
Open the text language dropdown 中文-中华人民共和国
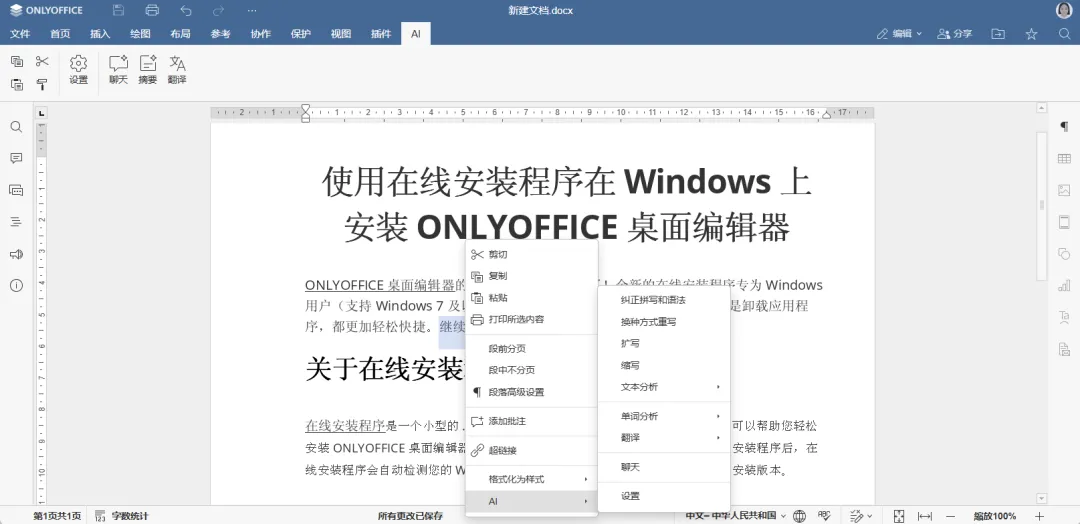tap(735, 516)
